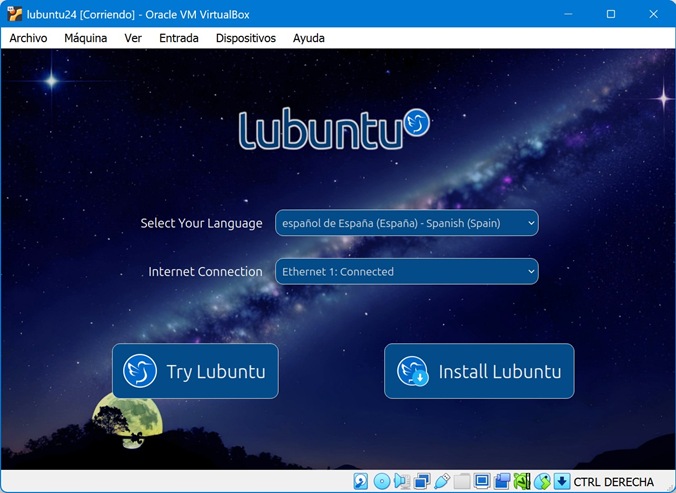Expand the Internet Connection dropdown
Viewport: 676px width, 493px height.
tap(406, 271)
